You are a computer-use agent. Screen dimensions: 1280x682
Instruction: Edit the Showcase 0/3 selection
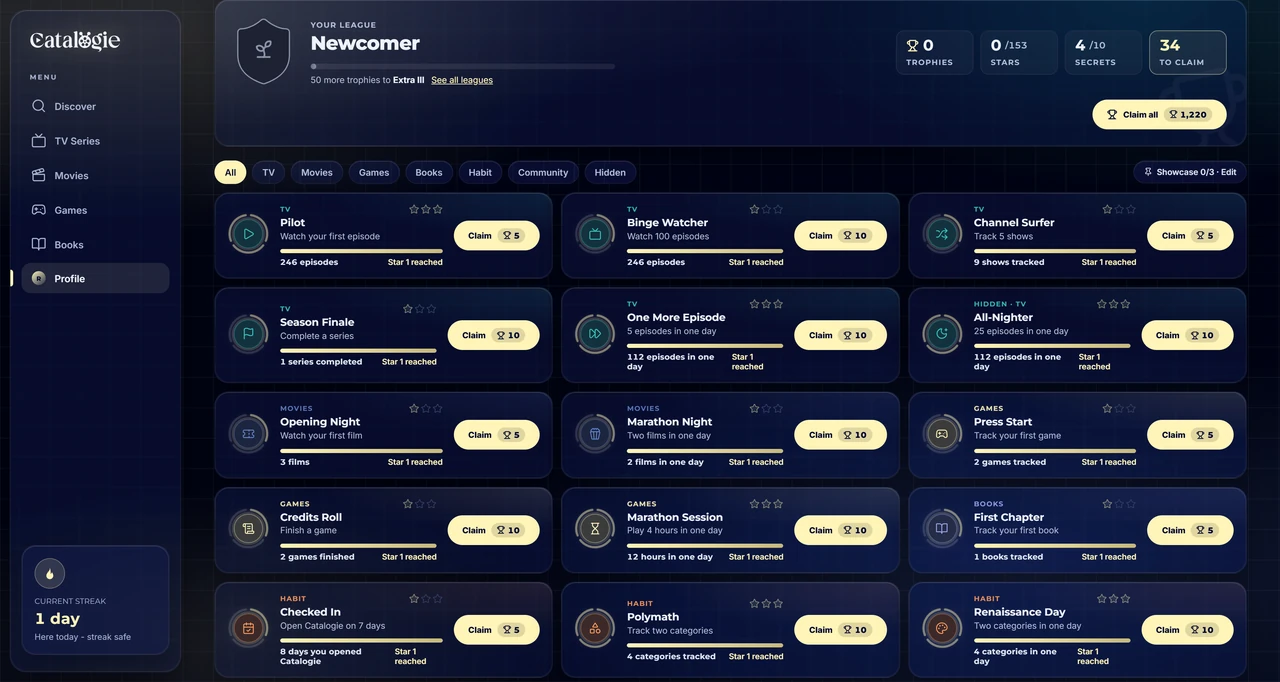tap(1190, 172)
